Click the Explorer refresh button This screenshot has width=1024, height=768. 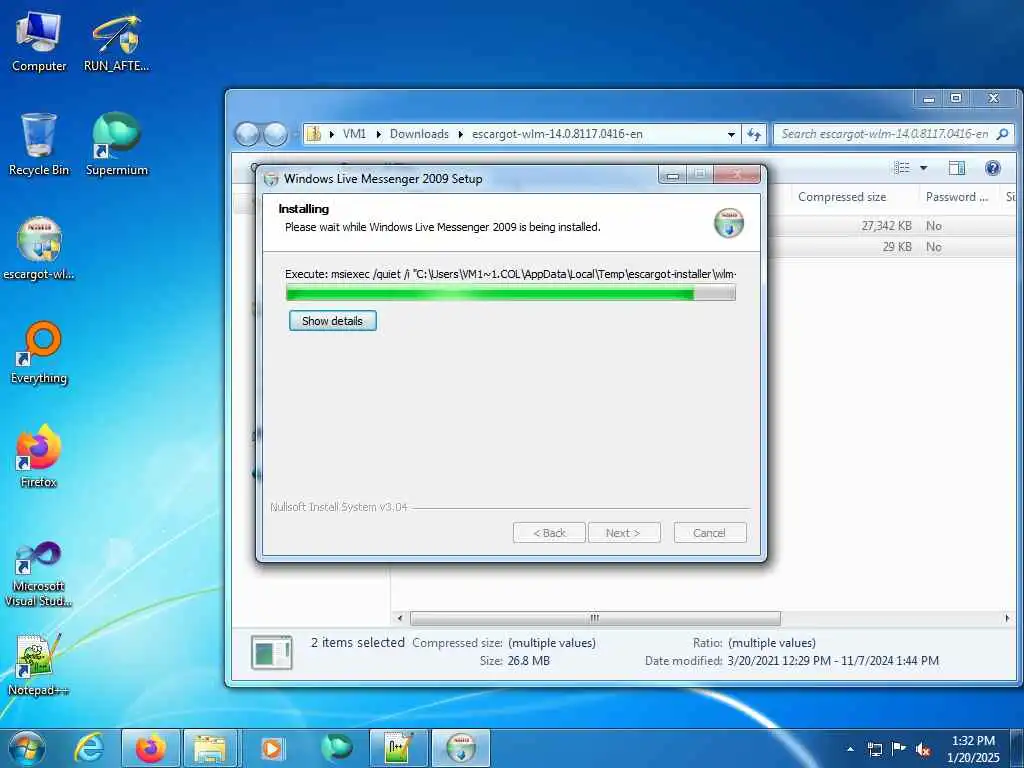coord(754,135)
